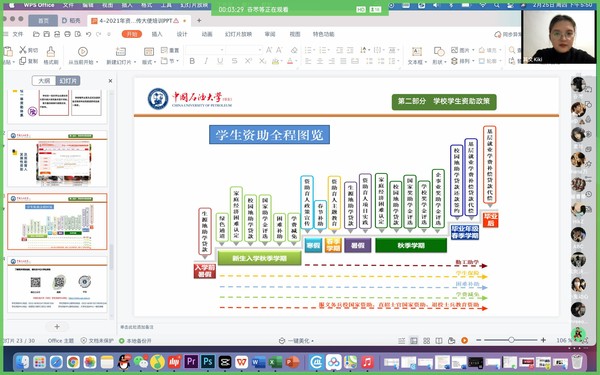The height and width of the screenshot is (375, 600).
Task: Start slideshow from orange play button
Action: [x=464, y=340]
